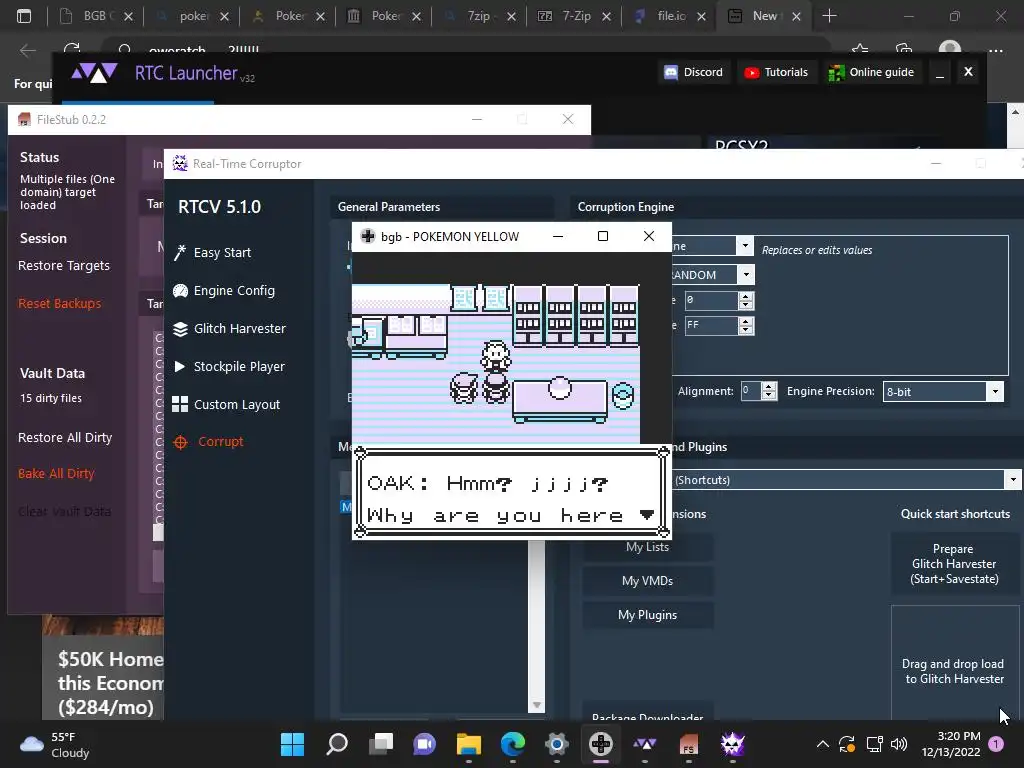Show hidden system tray icons
Image resolution: width=1024 pixels, height=768 pixels.
(823, 744)
